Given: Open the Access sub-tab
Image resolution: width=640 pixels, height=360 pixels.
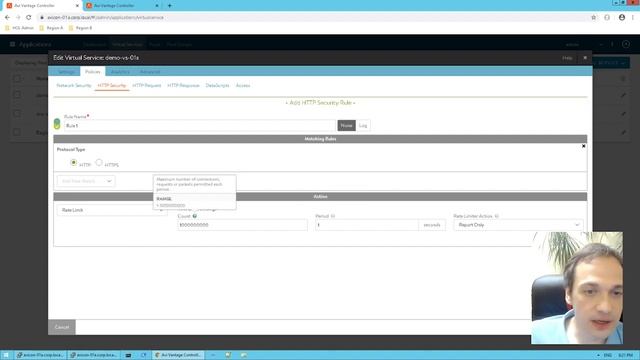Looking at the screenshot, I should [x=243, y=85].
